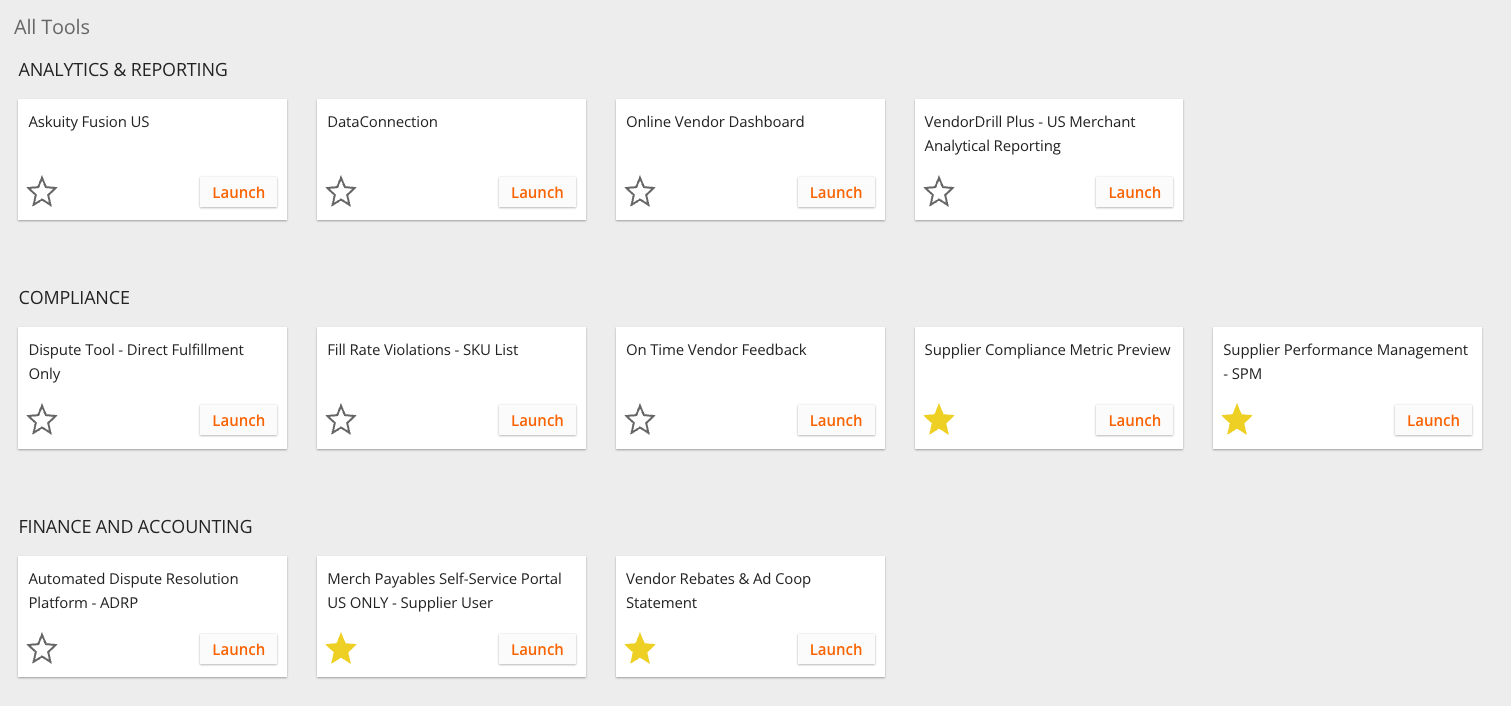Launch VendorDrill Plus reporting
The height and width of the screenshot is (706, 1511).
(1134, 192)
